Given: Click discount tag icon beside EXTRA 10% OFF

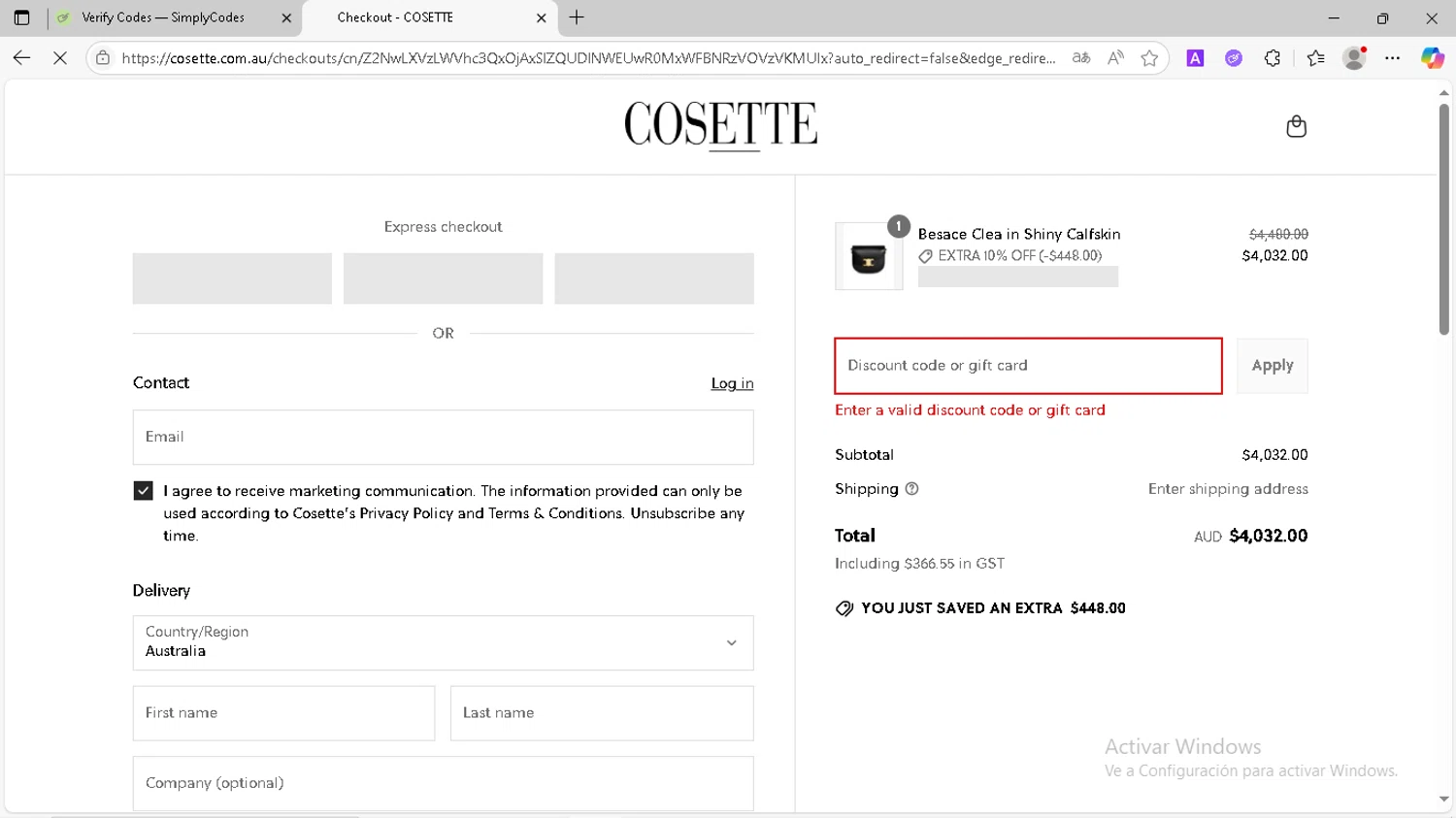Looking at the screenshot, I should 926,256.
